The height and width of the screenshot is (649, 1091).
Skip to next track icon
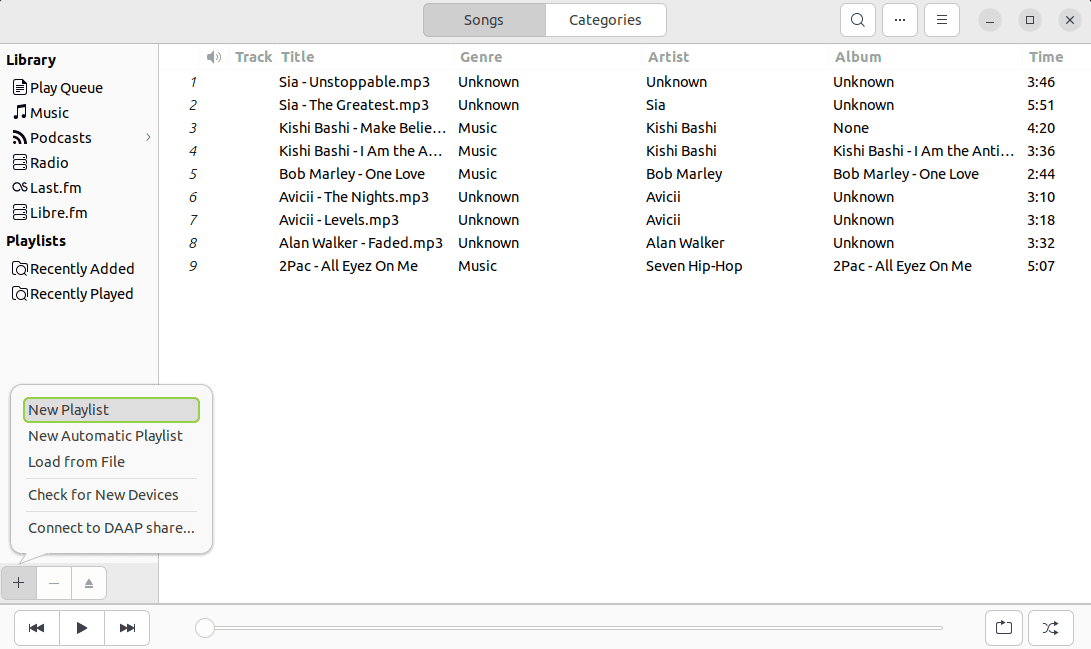coord(126,627)
